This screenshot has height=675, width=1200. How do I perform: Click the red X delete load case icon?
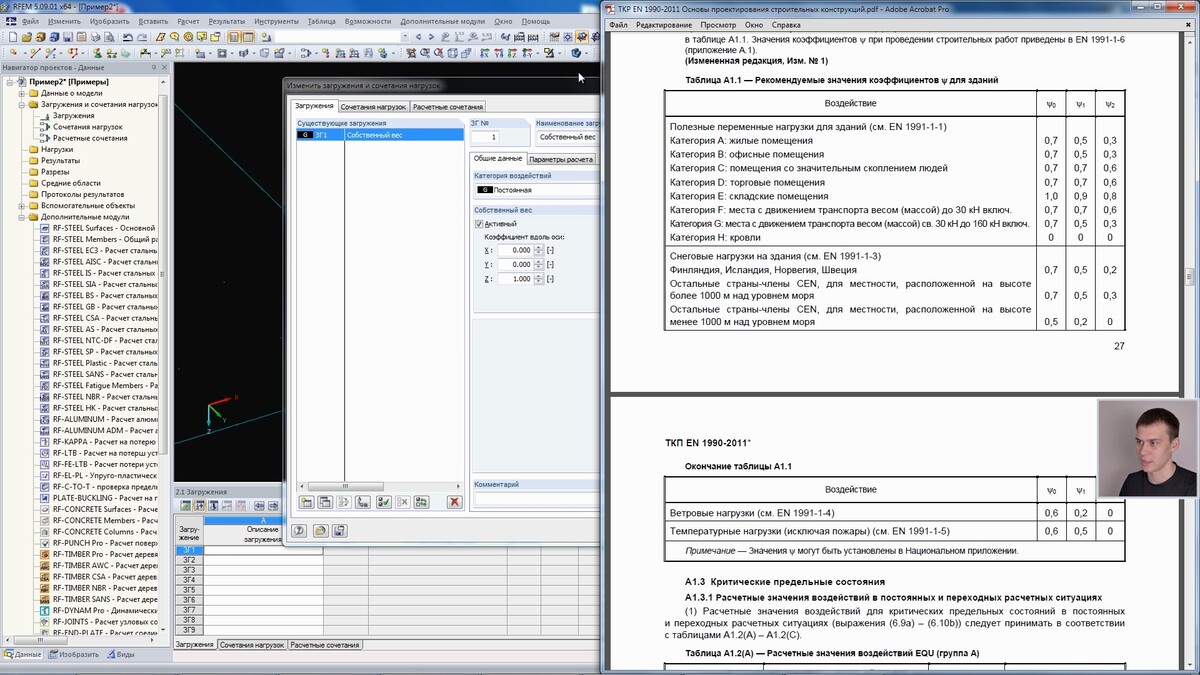[x=454, y=502]
